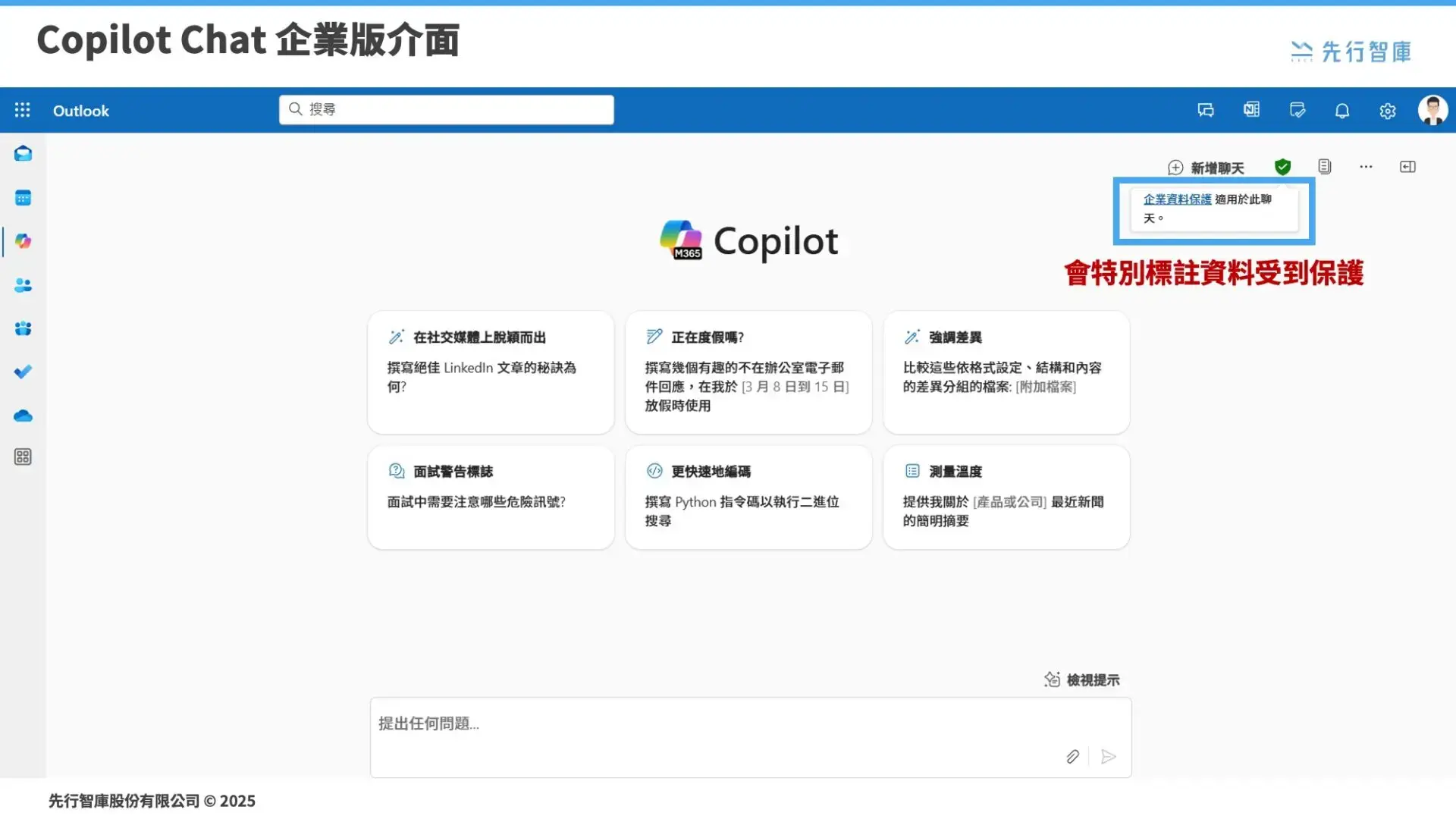Open OneDrive cloud icon in sidebar
The height and width of the screenshot is (819, 1456).
point(23,416)
